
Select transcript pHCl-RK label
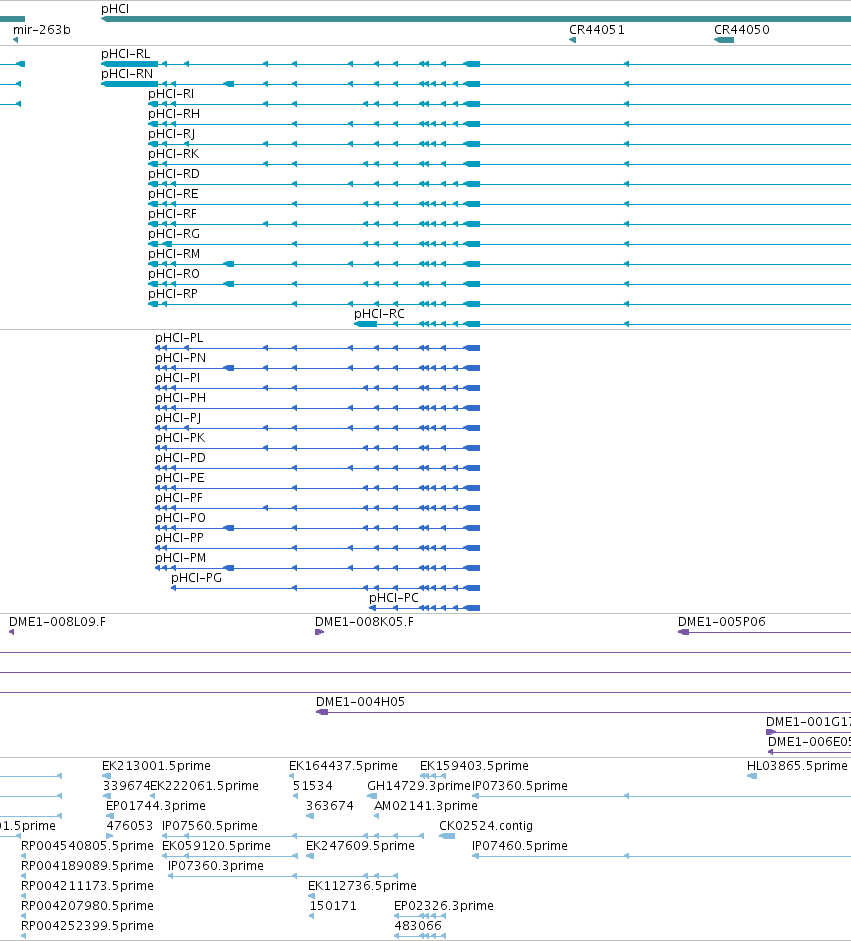(173, 154)
